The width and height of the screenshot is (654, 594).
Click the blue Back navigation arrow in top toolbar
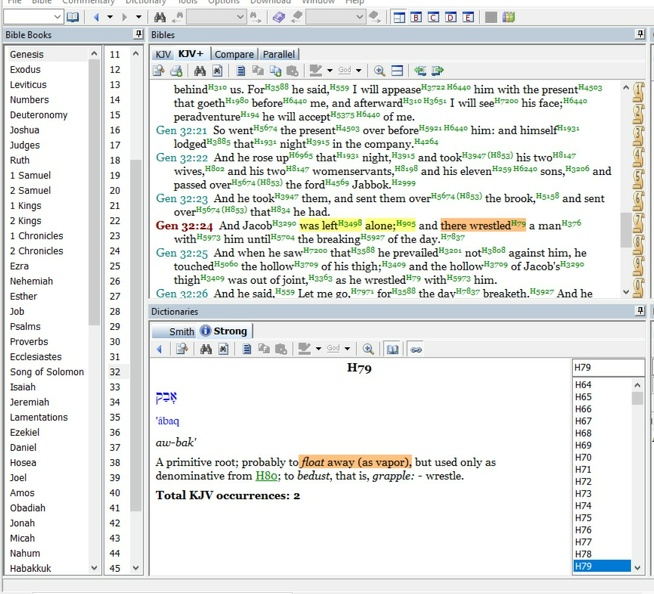click(96, 17)
